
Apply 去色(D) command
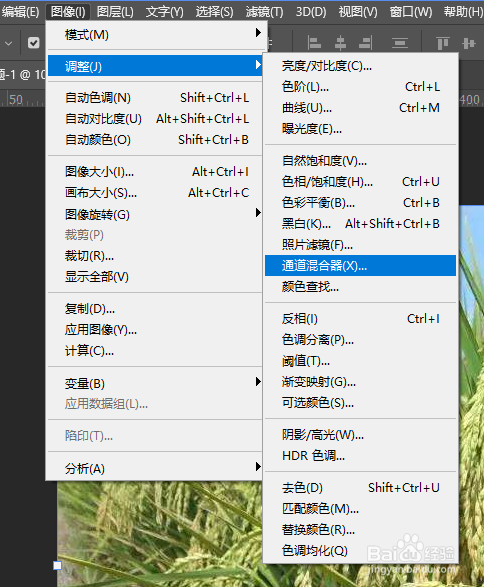coord(360,488)
